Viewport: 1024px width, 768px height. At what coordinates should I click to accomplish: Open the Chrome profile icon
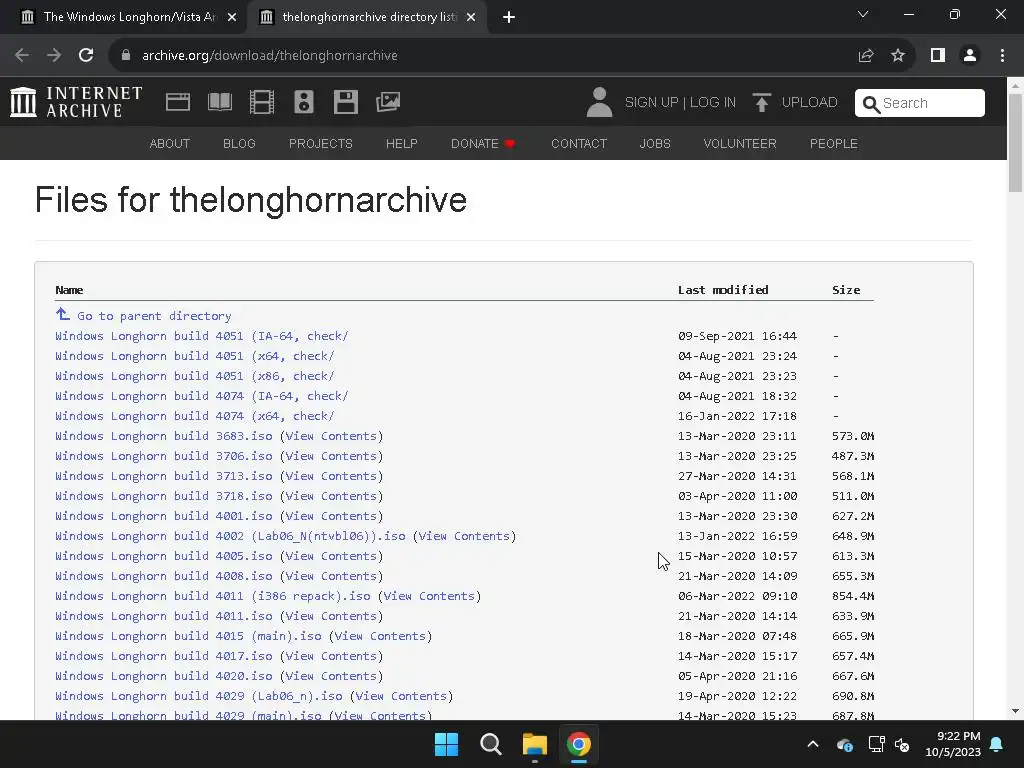pyautogui.click(x=970, y=56)
